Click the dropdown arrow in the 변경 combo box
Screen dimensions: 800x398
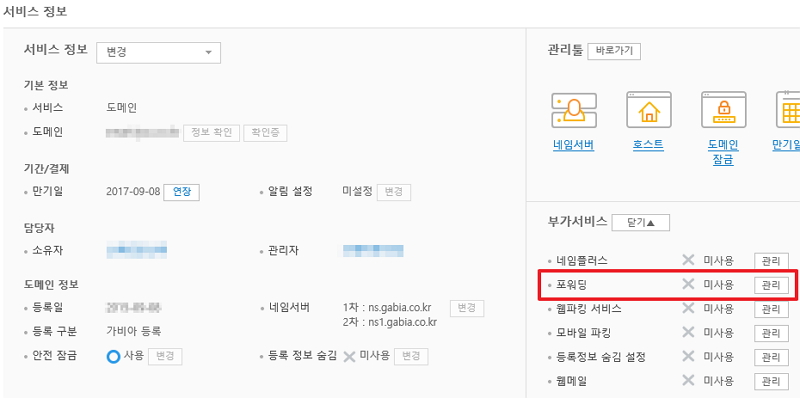pos(208,53)
